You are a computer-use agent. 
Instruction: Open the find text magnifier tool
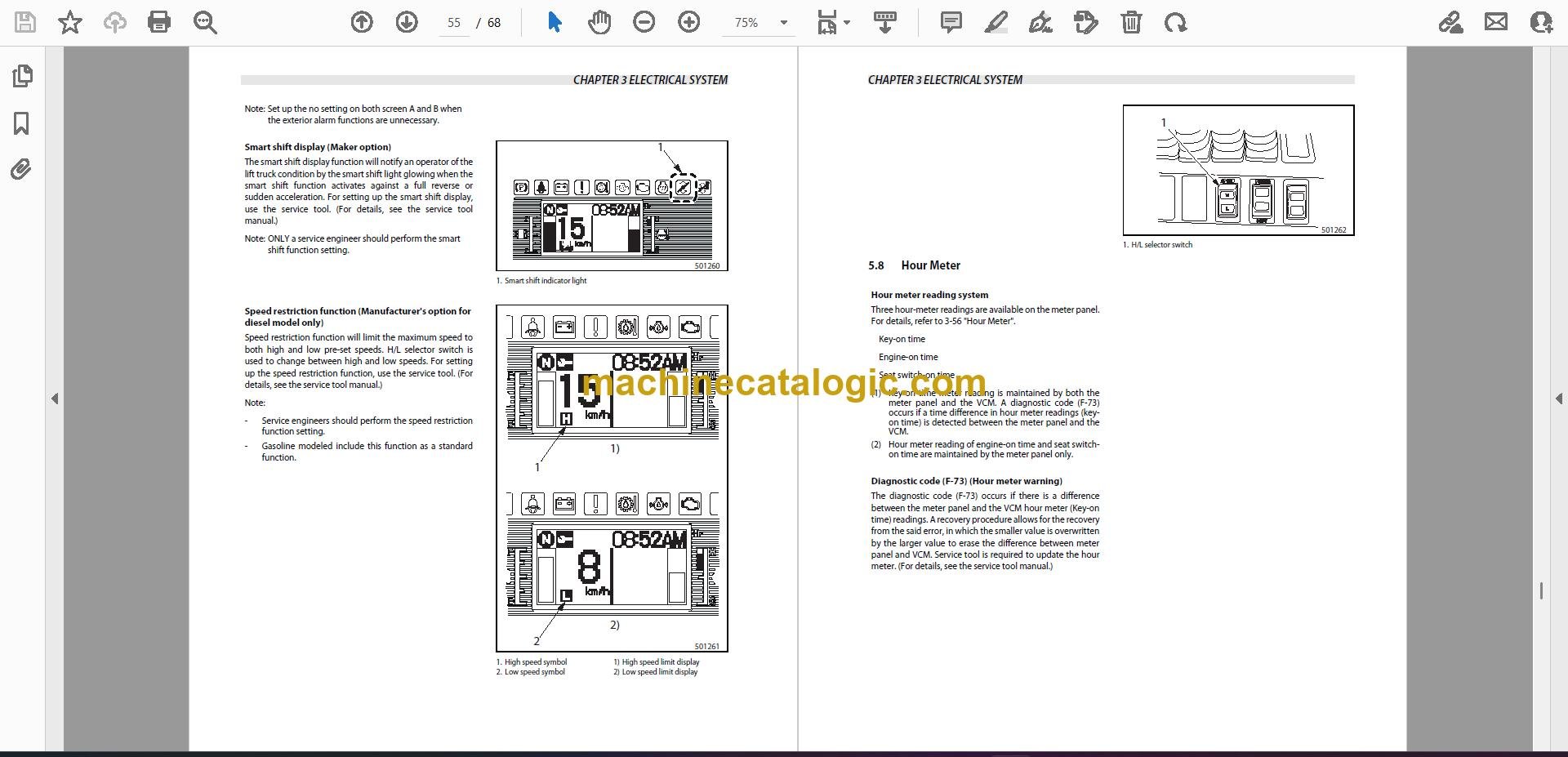click(205, 22)
